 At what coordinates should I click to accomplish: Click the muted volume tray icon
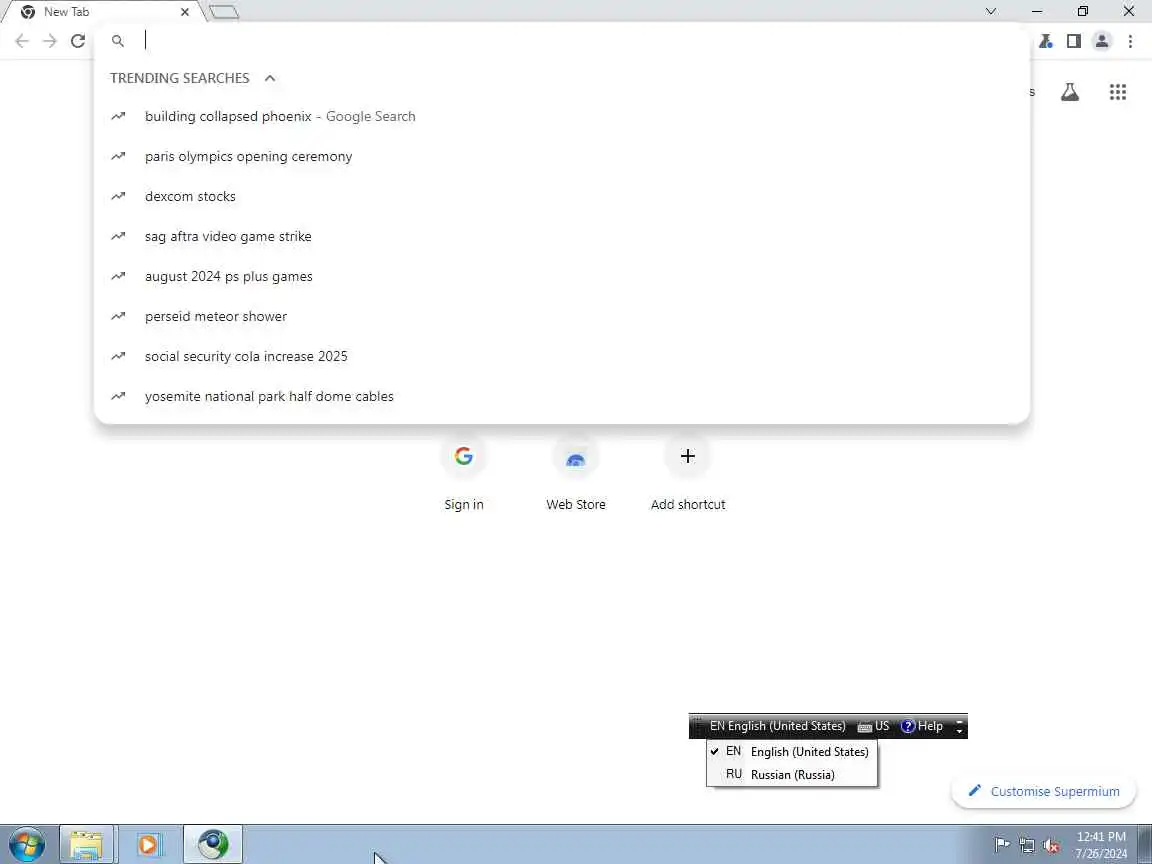pyautogui.click(x=1051, y=845)
